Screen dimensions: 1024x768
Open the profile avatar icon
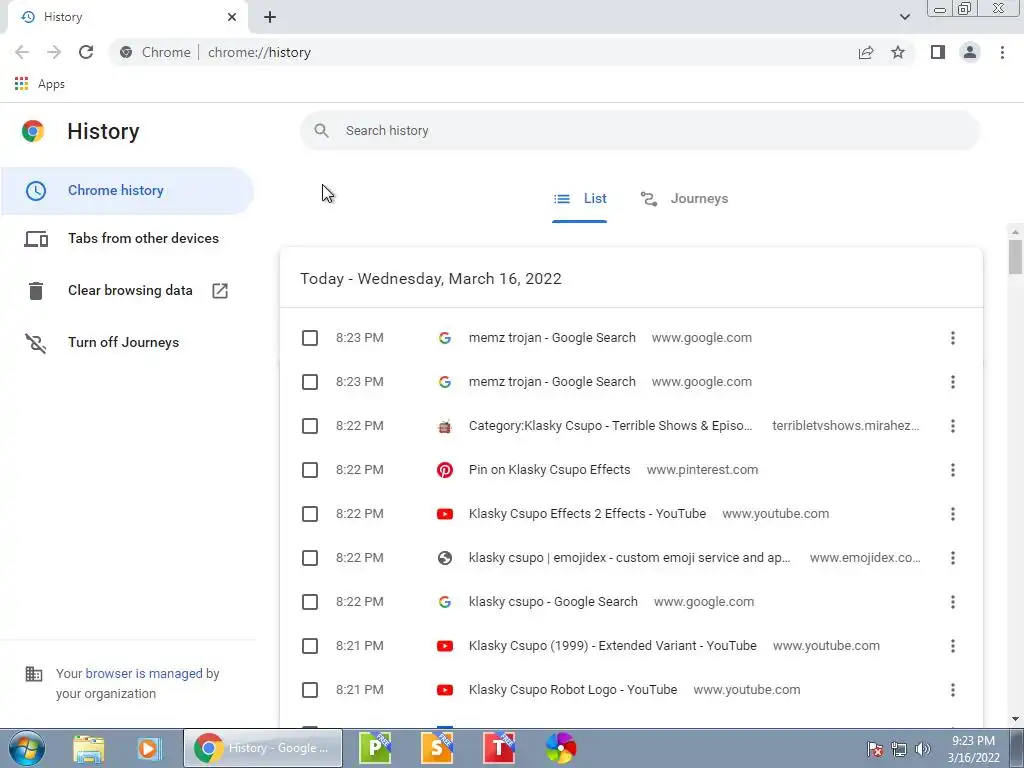click(x=970, y=52)
